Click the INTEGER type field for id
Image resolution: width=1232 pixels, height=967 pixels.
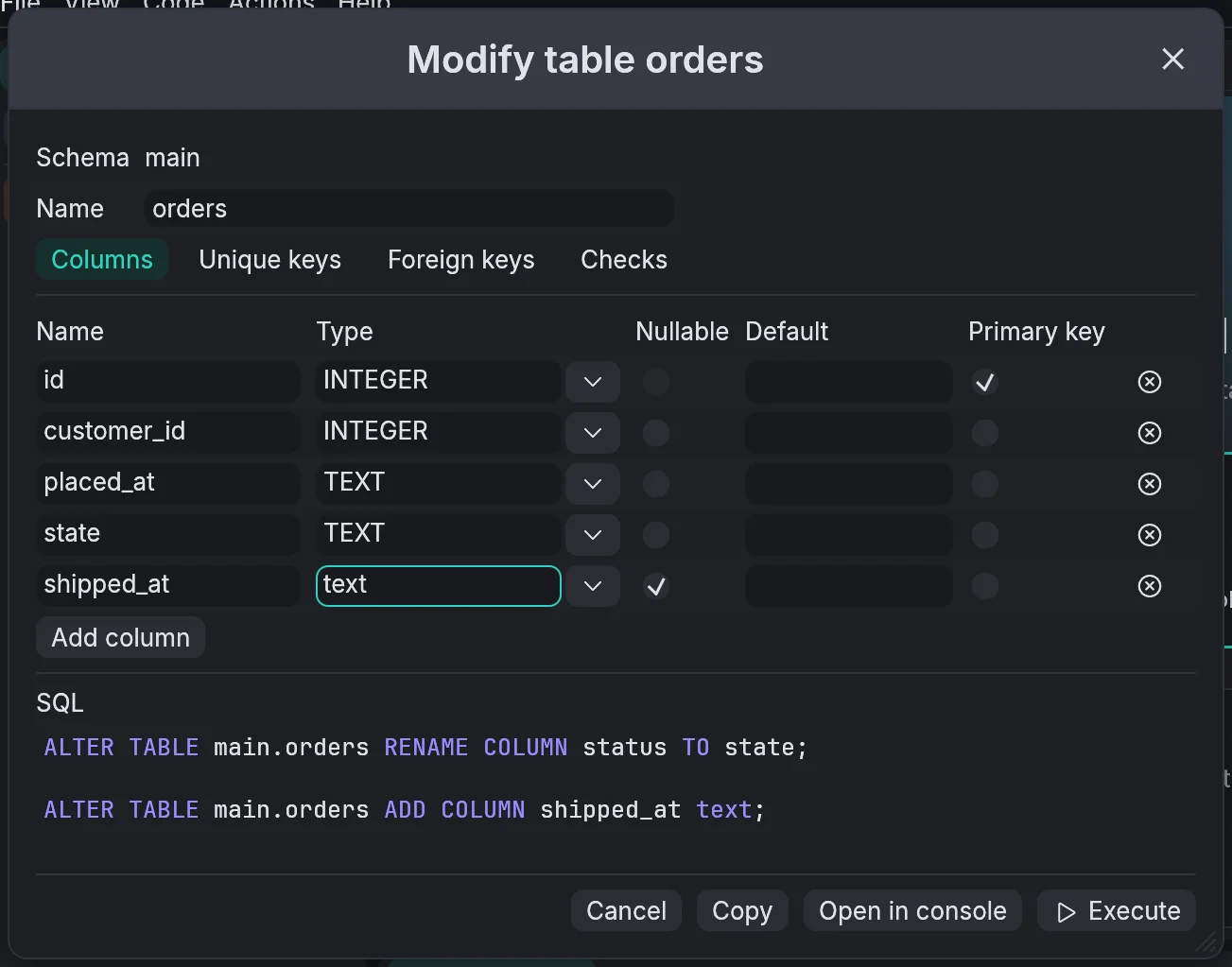pyautogui.click(x=439, y=381)
